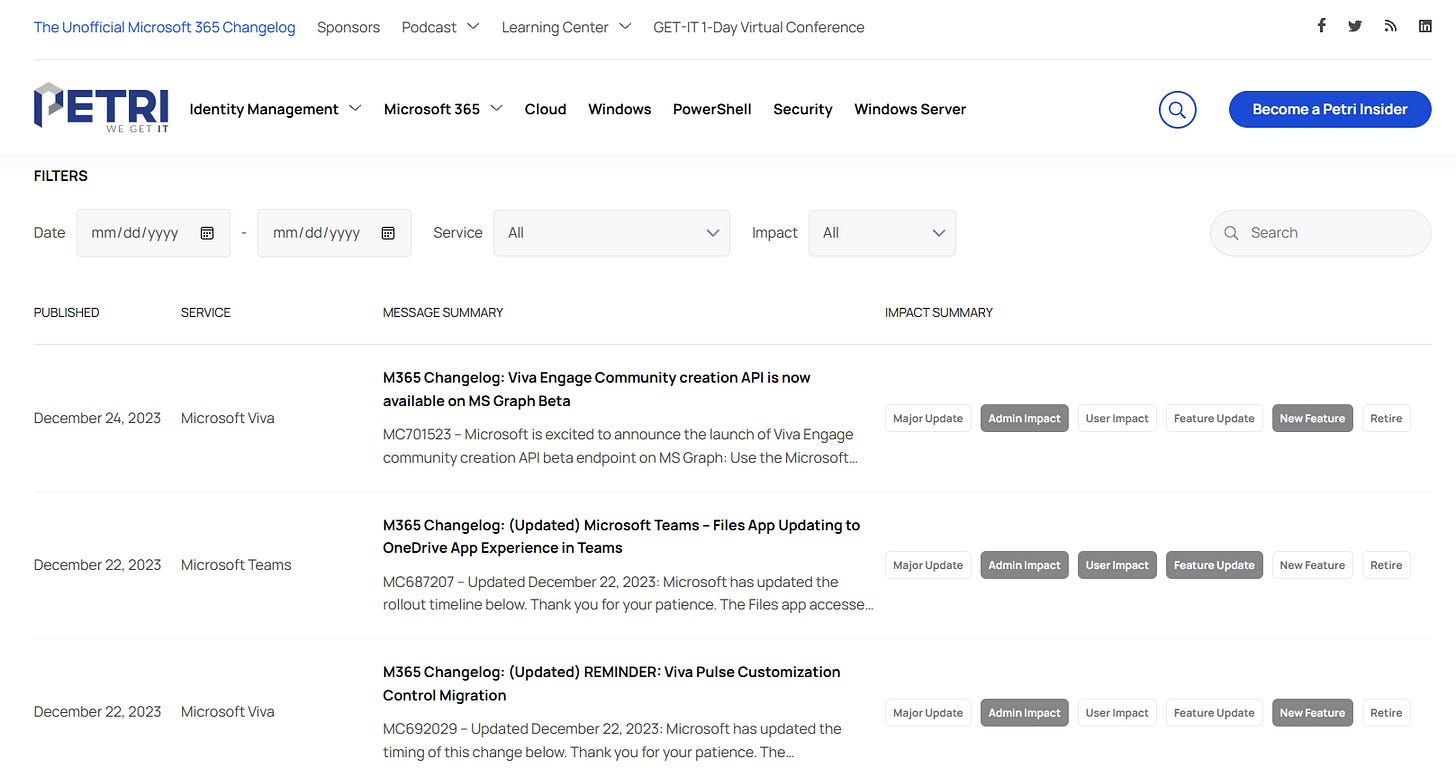Toggle Major Update tag in Teams Files row

click(x=928, y=565)
